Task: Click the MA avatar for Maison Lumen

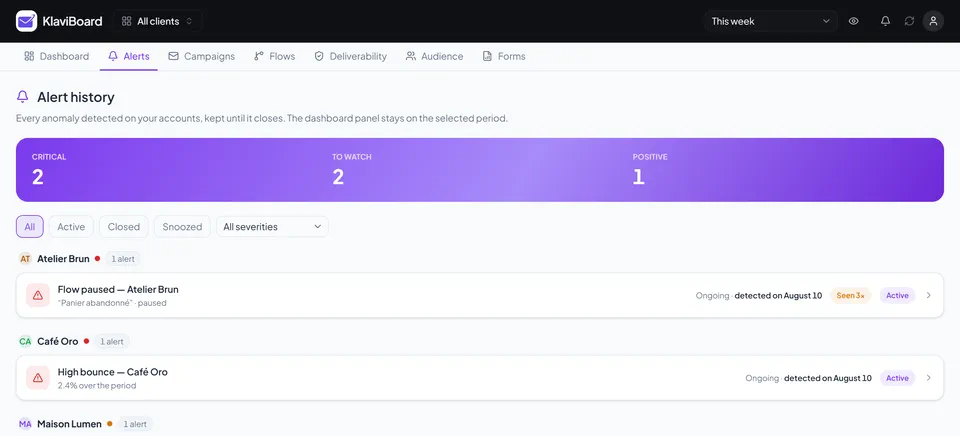Action: 25,424
